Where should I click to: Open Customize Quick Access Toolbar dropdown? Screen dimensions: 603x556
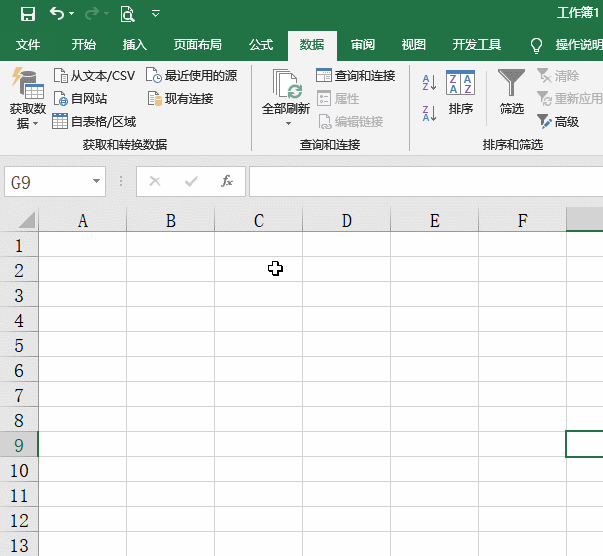[x=156, y=14]
